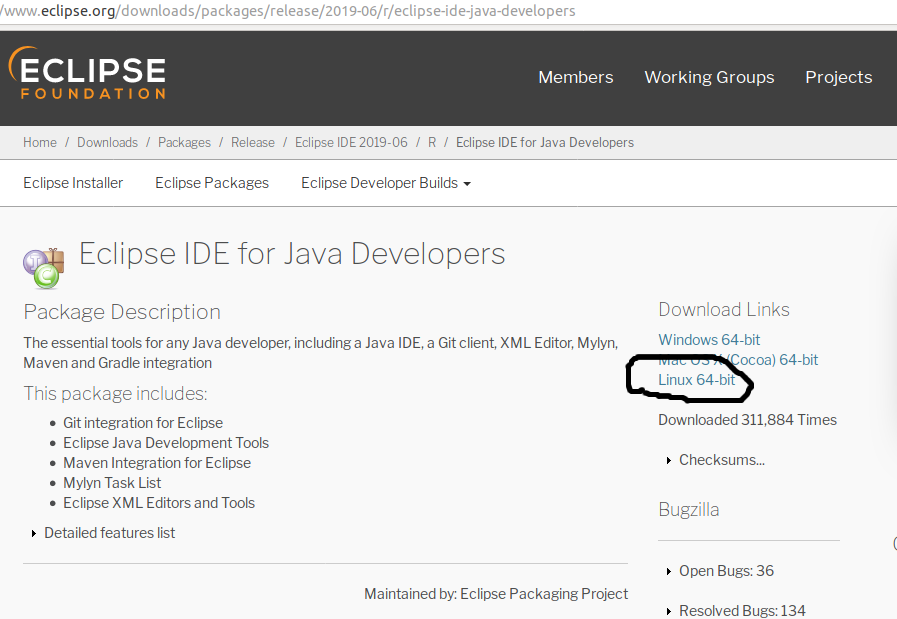Open Eclipse IDE 2019-06 breadcrumb
This screenshot has width=897, height=619.
pos(351,142)
